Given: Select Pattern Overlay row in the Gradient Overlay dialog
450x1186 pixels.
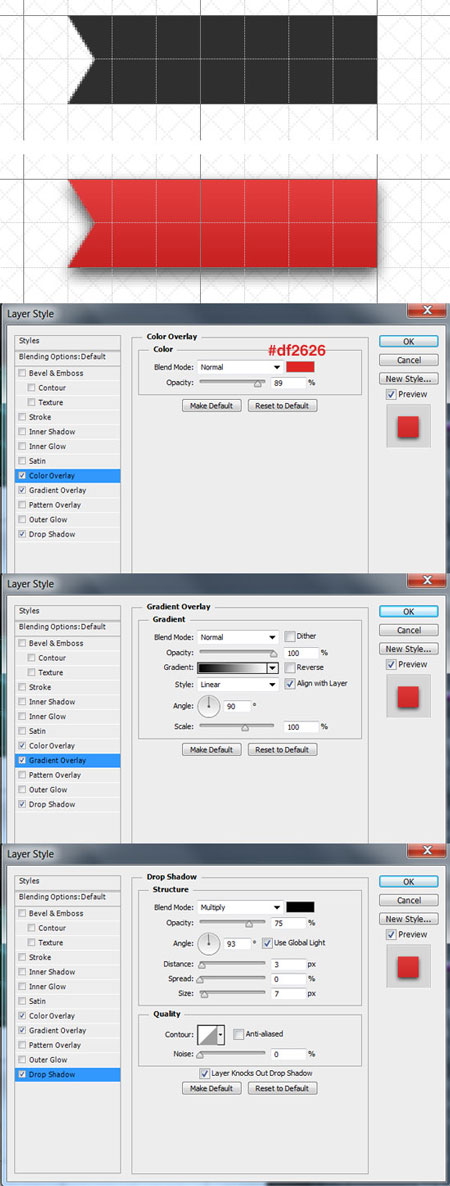Looking at the screenshot, I should pyautogui.click(x=67, y=775).
